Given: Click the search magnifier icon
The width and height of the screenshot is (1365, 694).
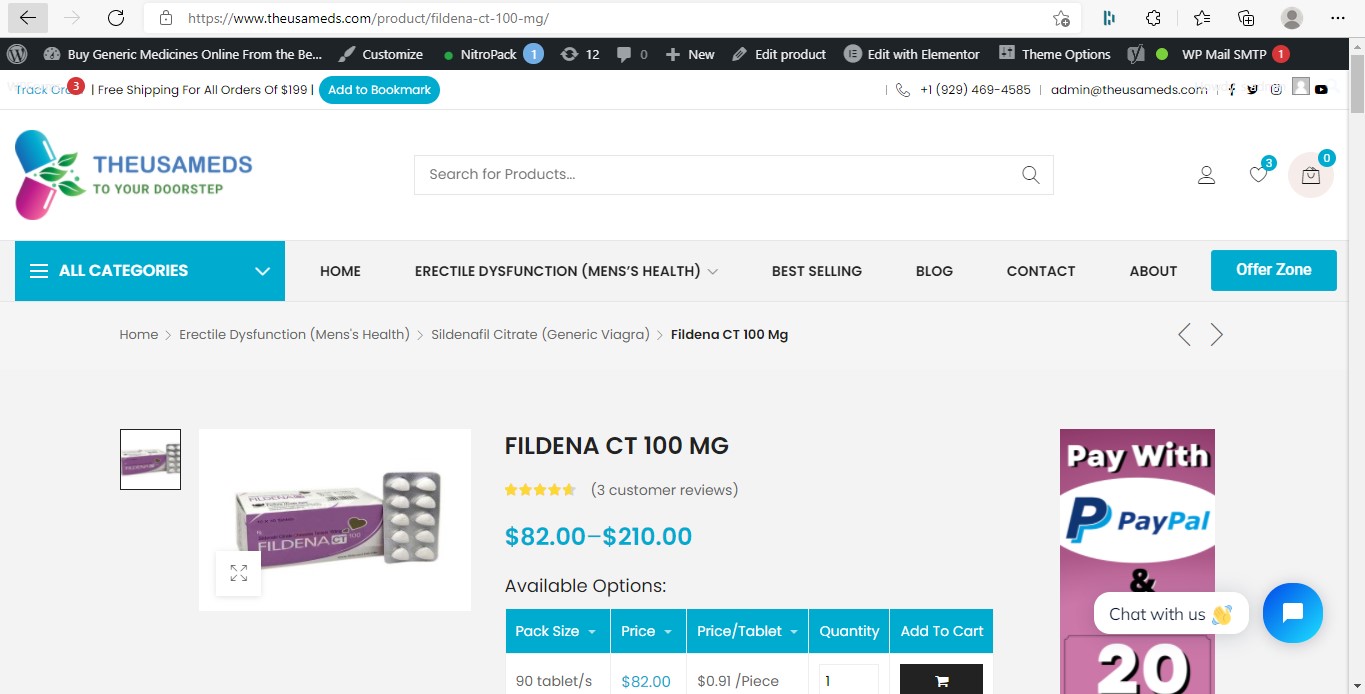Looking at the screenshot, I should 1031,174.
